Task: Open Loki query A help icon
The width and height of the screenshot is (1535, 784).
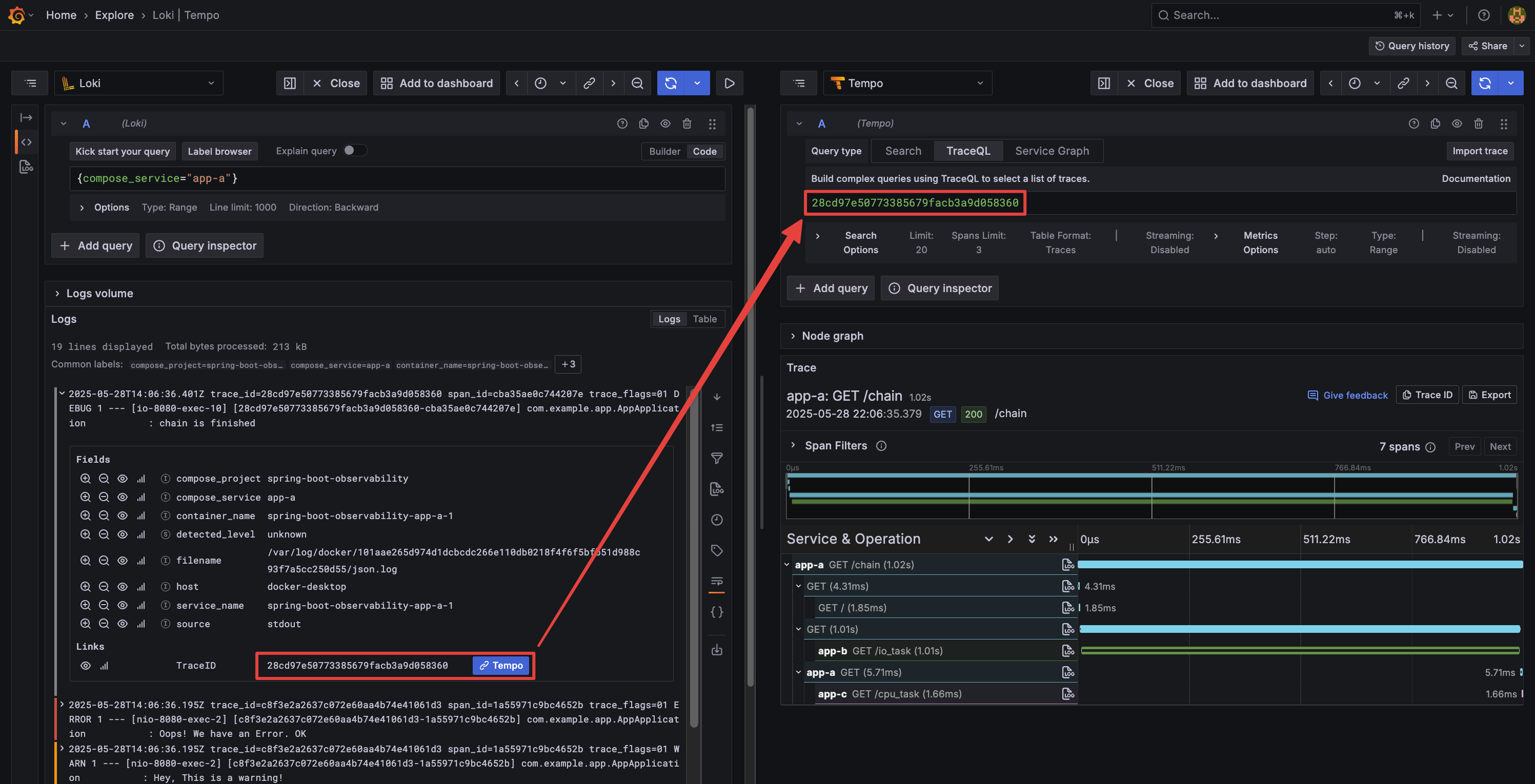Action: coord(622,124)
